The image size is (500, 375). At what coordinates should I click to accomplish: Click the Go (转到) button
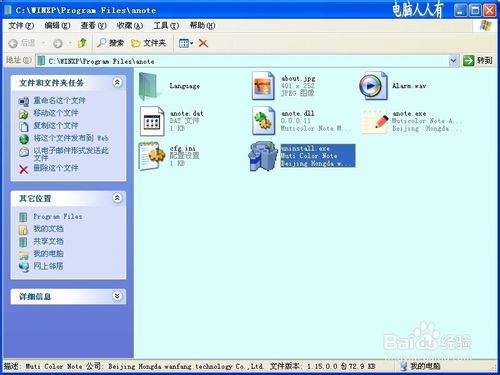(x=478, y=60)
